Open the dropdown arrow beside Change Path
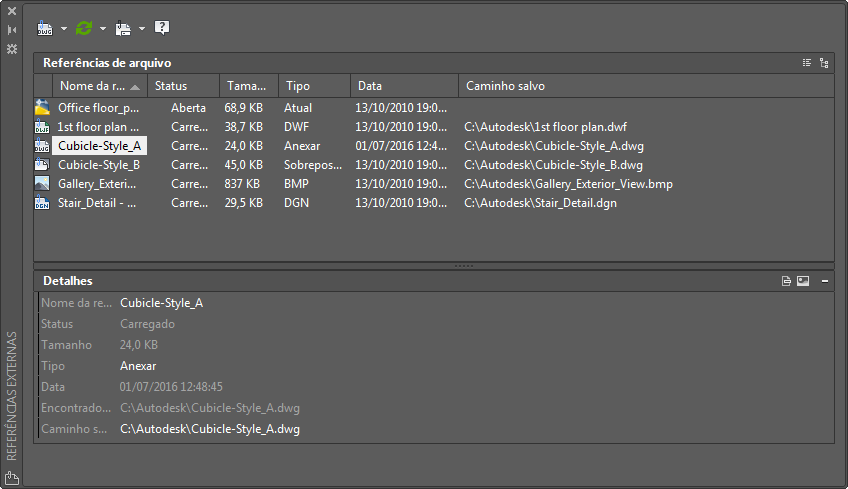The width and height of the screenshot is (848, 489). 141,29
